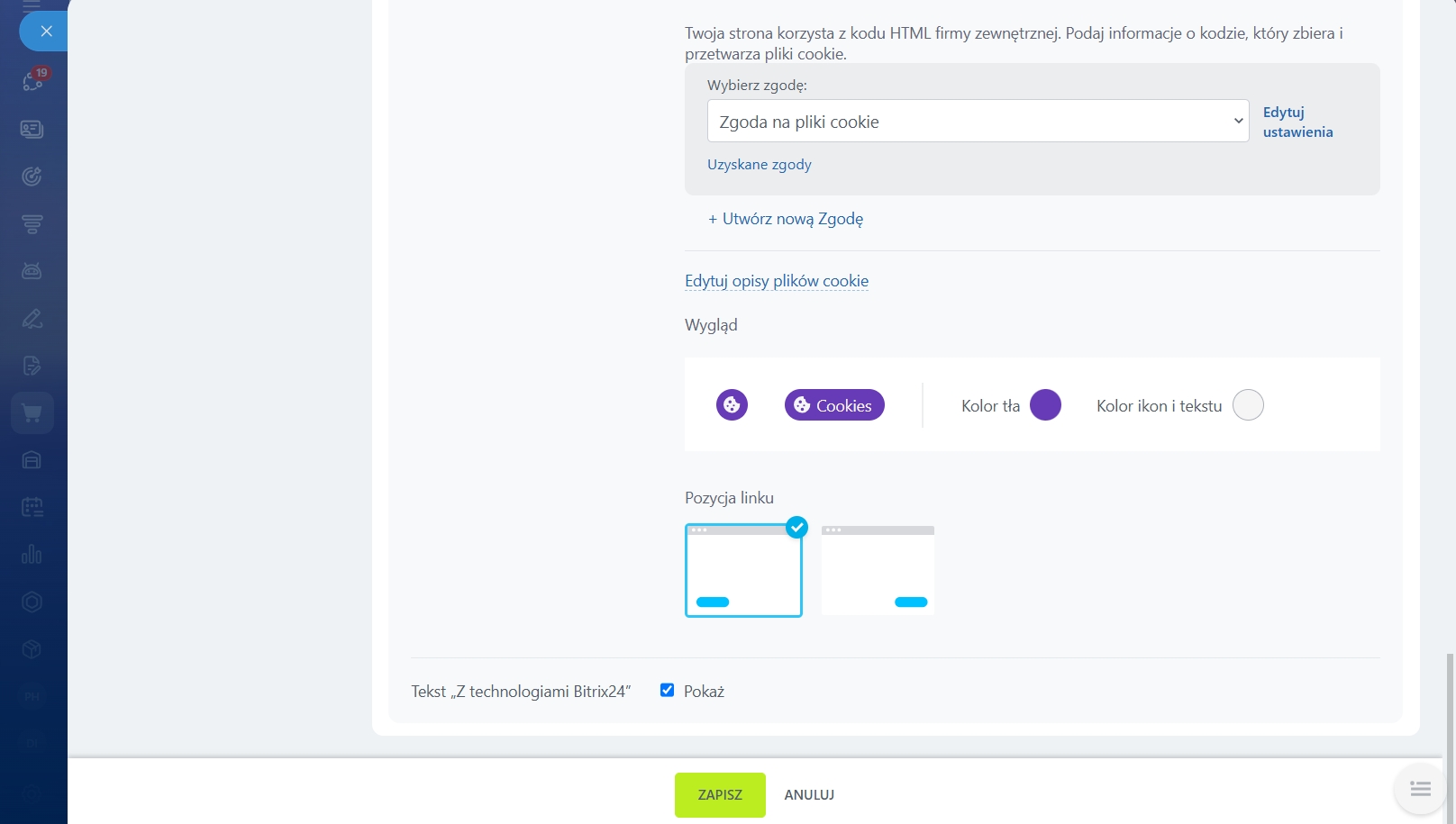Open the bar chart analytics sidebar icon

(x=32, y=554)
